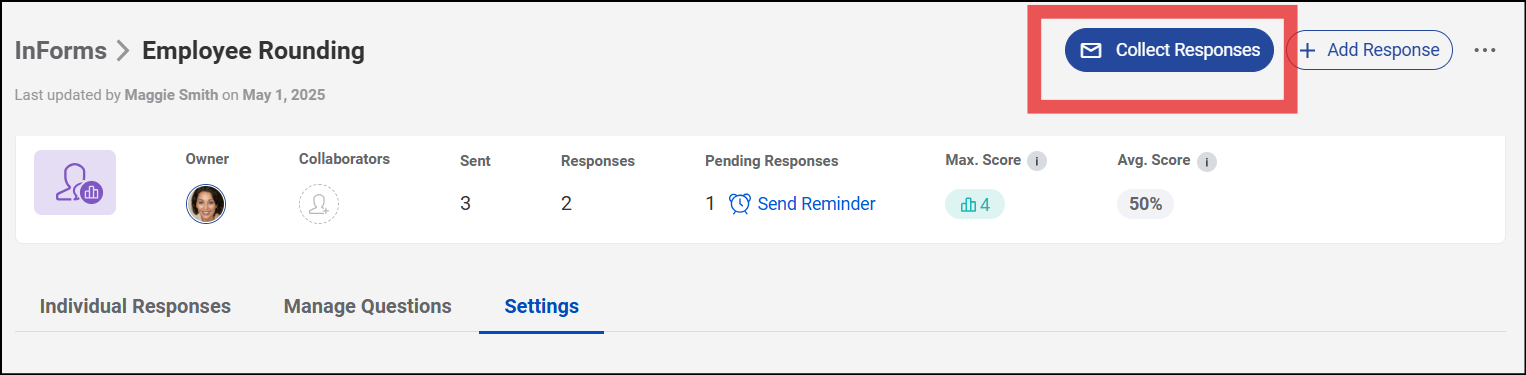Click the Add Response button

1369,50
